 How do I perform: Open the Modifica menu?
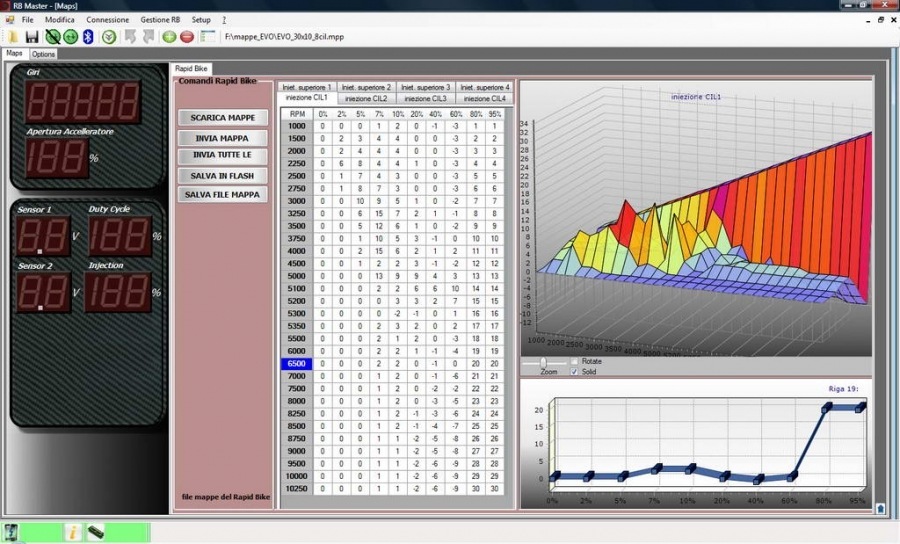pos(60,20)
